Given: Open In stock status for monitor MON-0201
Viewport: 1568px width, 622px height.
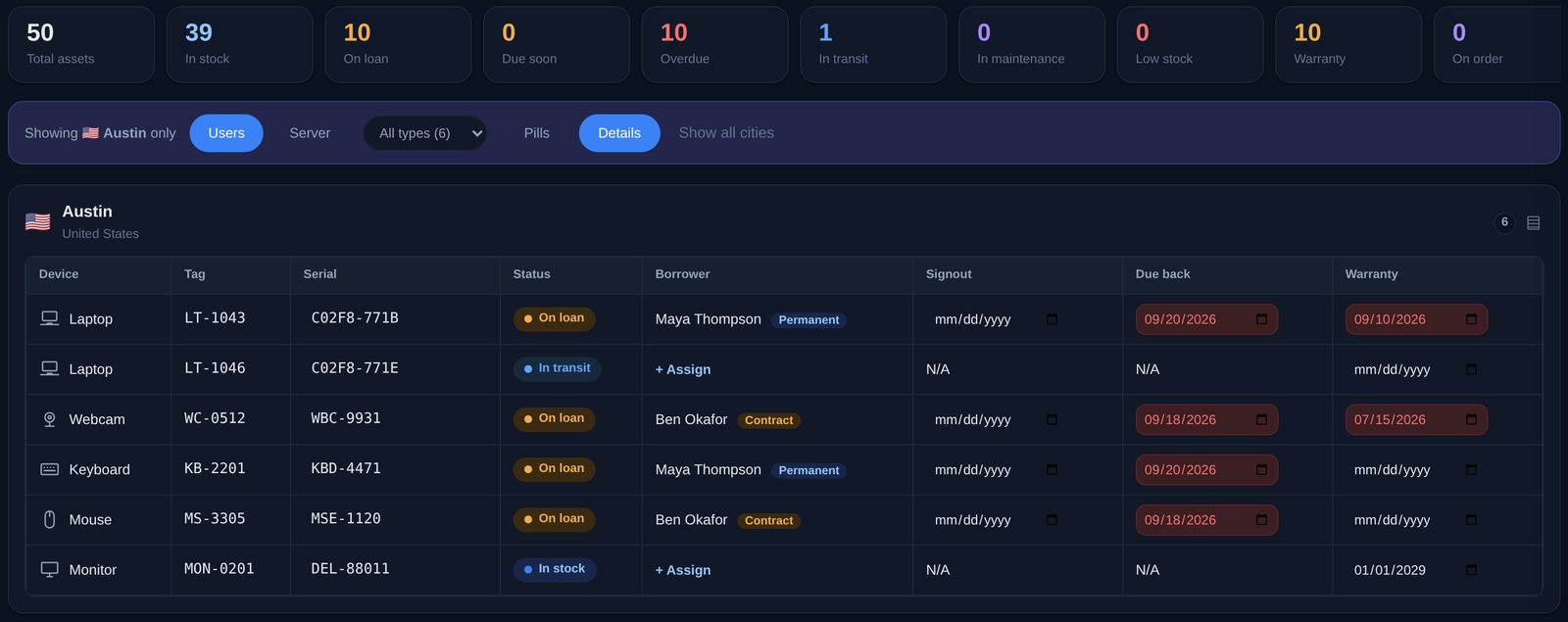Looking at the screenshot, I should (555, 569).
